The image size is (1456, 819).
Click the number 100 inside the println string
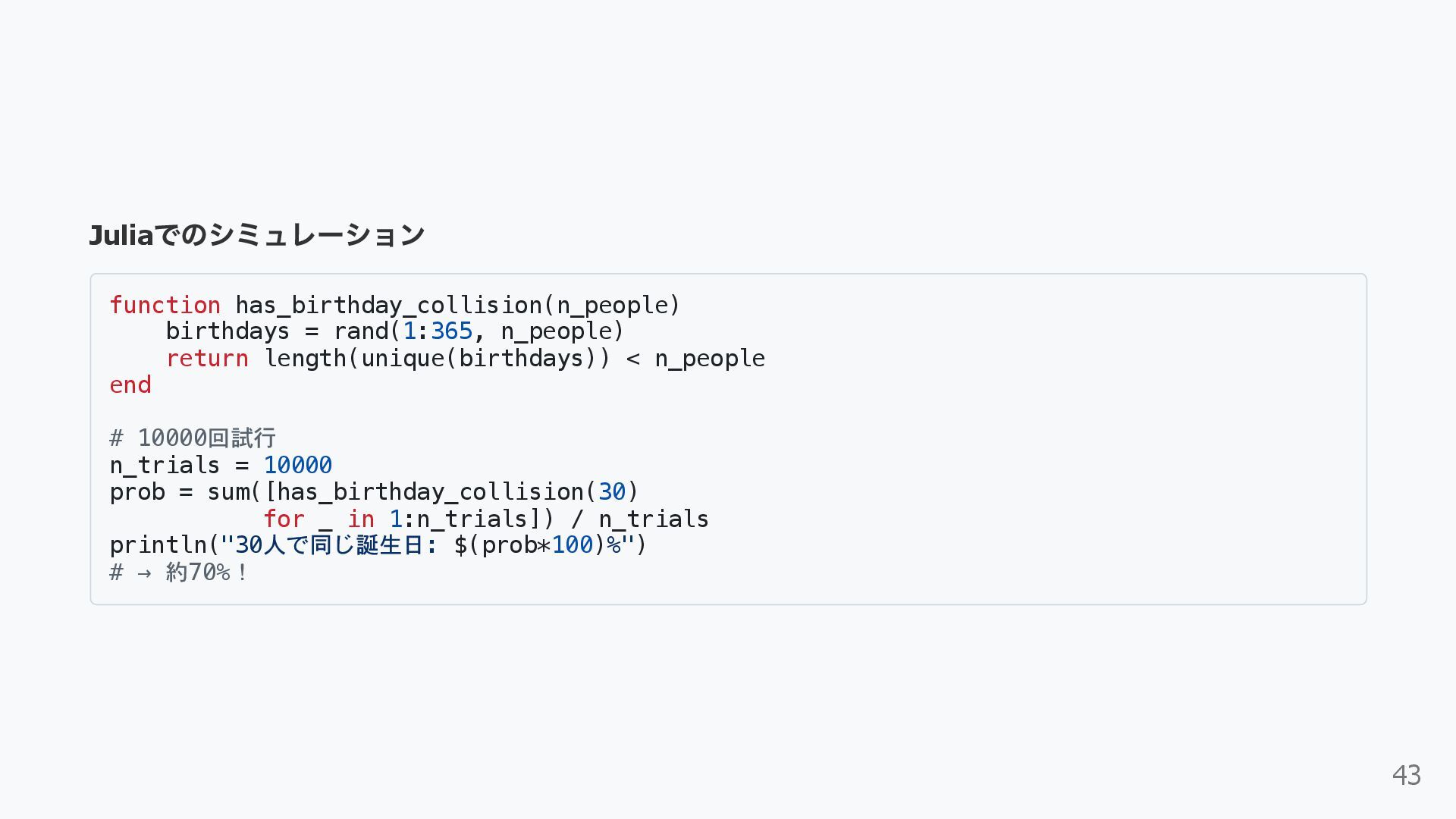click(572, 545)
